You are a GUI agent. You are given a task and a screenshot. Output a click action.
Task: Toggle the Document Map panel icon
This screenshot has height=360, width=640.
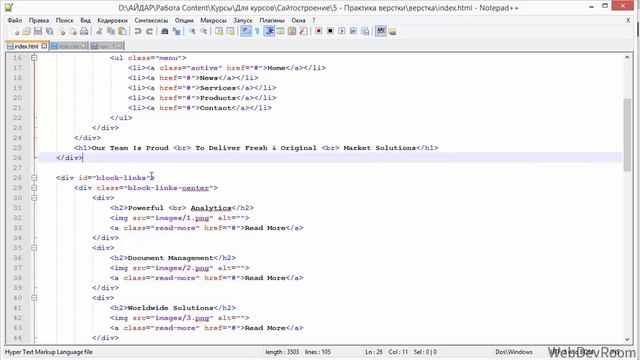coord(292,31)
